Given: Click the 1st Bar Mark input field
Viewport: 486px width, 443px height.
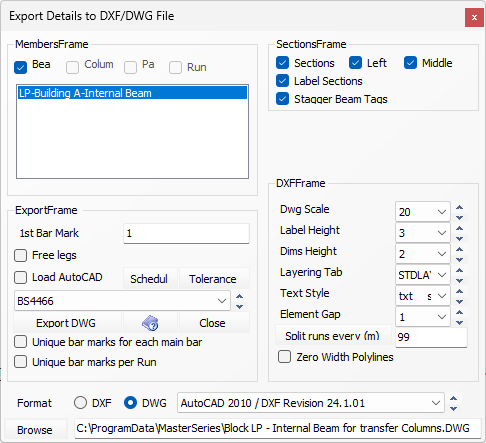Looking at the screenshot, I should 186,233.
